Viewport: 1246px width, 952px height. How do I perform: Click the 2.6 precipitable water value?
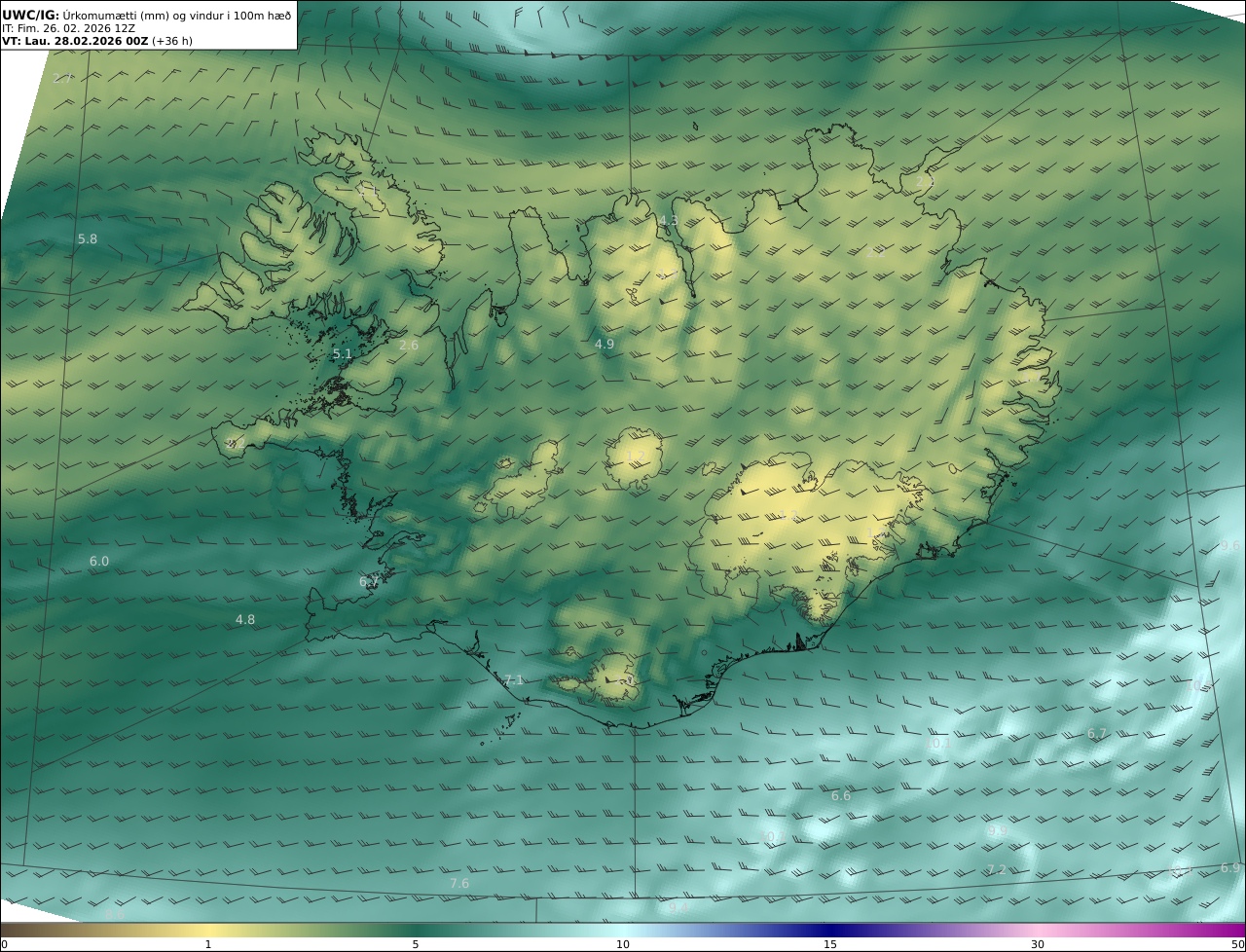[409, 346]
